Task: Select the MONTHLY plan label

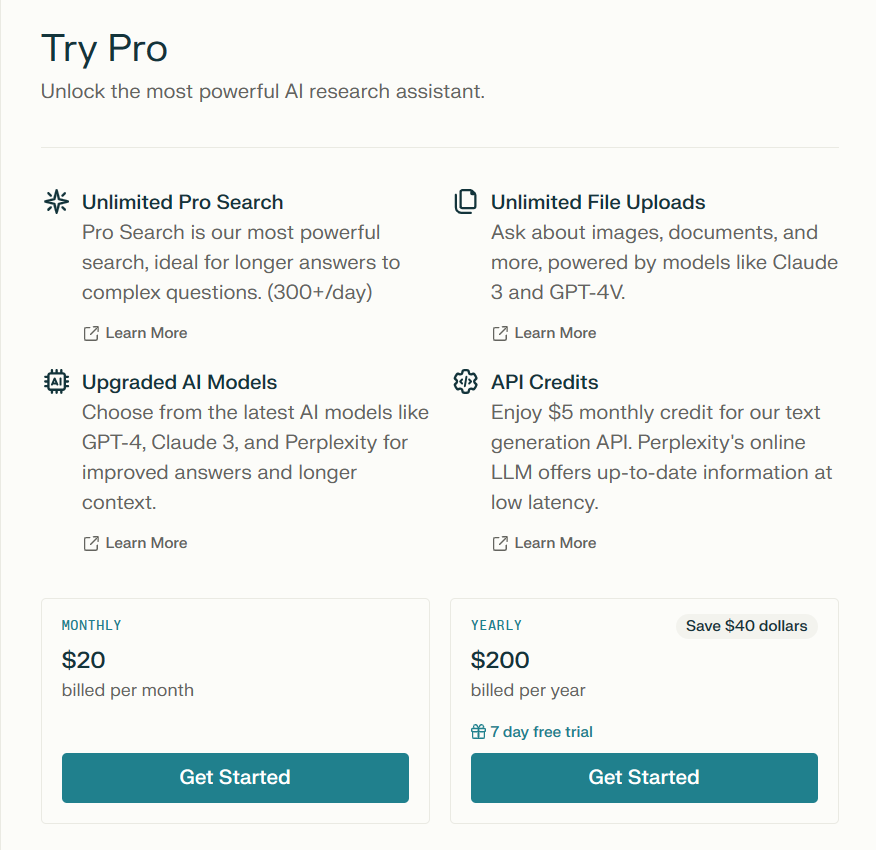Action: click(x=92, y=625)
